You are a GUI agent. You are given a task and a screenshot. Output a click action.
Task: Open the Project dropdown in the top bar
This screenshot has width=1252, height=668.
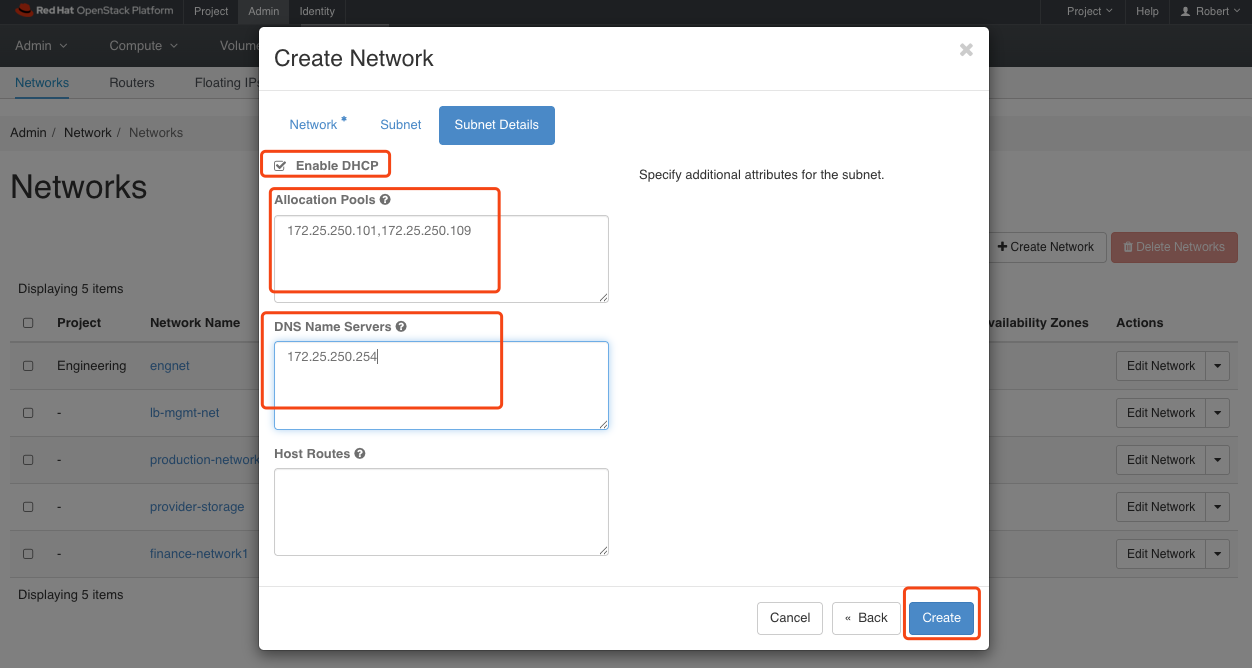point(1088,11)
